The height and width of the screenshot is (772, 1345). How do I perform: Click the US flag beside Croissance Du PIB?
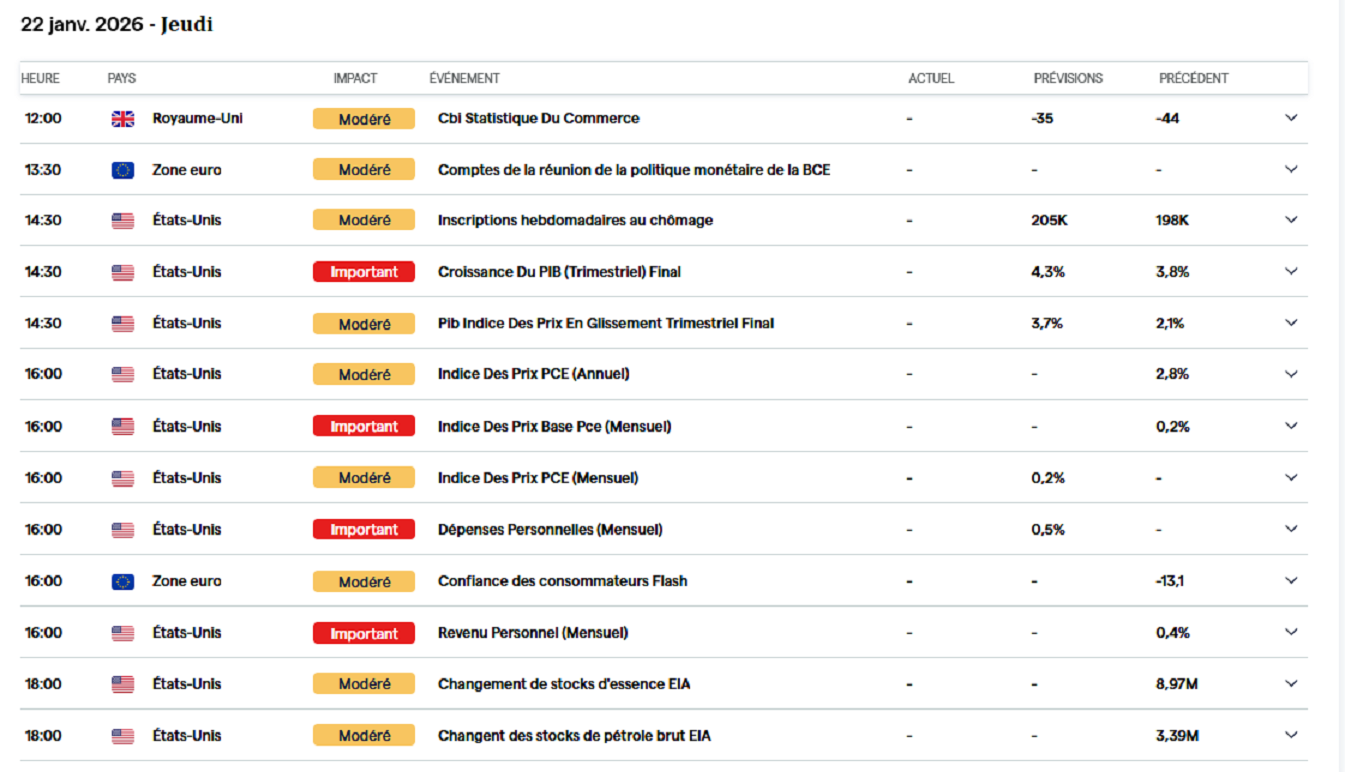coord(122,272)
